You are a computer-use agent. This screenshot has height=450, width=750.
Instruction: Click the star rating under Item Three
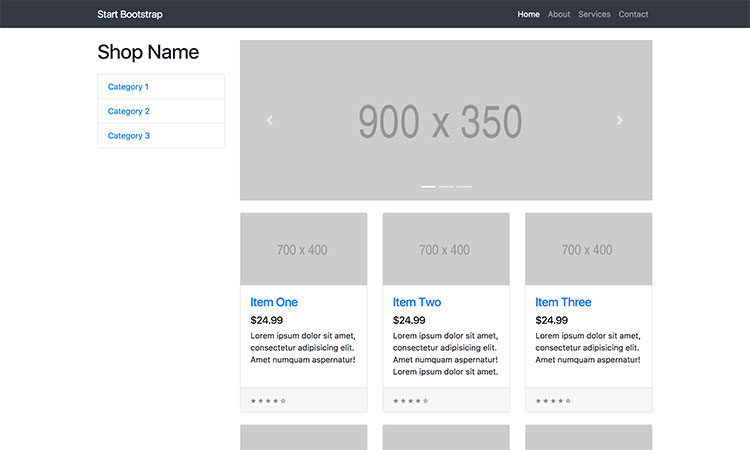553,401
